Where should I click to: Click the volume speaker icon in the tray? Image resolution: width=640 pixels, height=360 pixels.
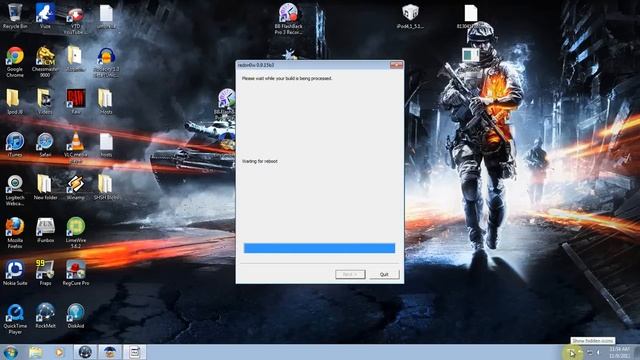[x=599, y=352]
